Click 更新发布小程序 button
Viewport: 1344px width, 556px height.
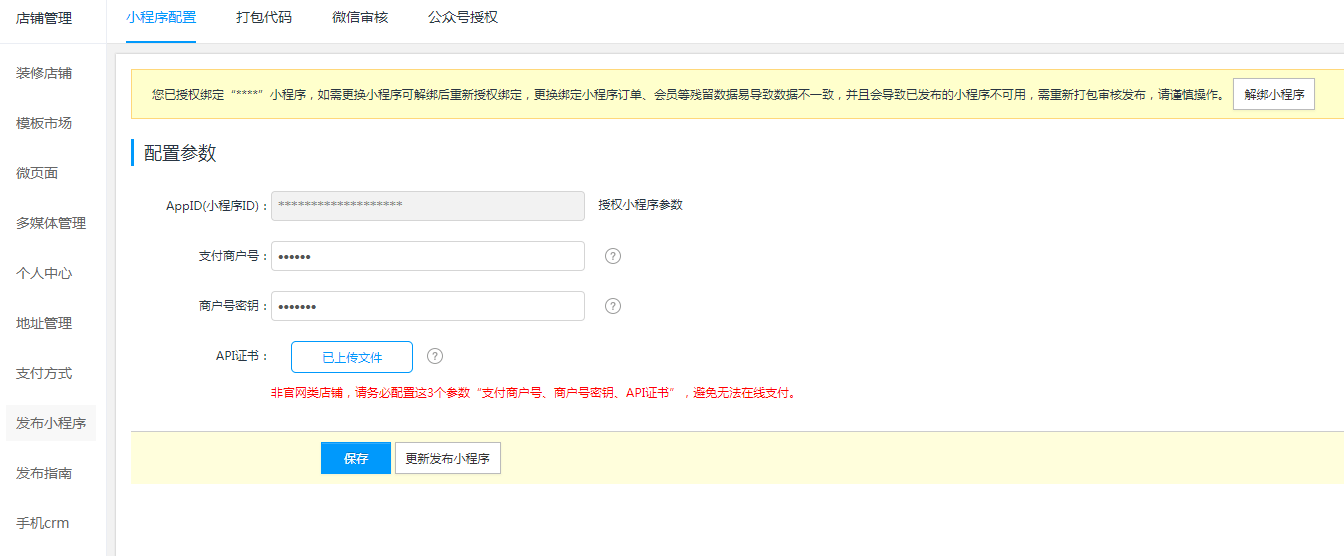[x=447, y=459]
